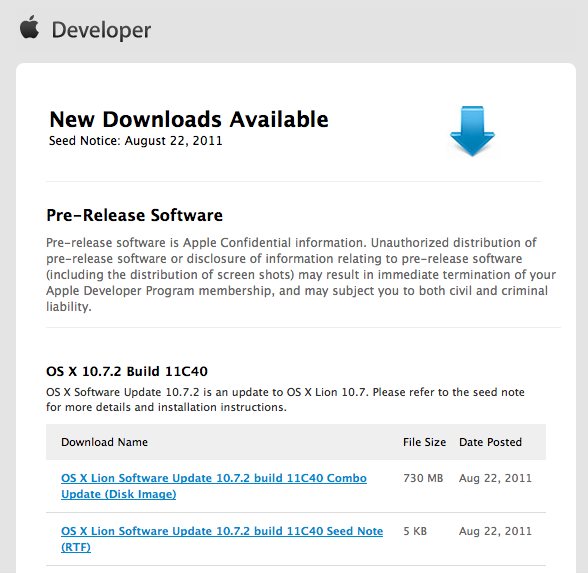
Task: Click the OS X 10.7.2 Build 11C40 heading
Action: tap(127, 371)
